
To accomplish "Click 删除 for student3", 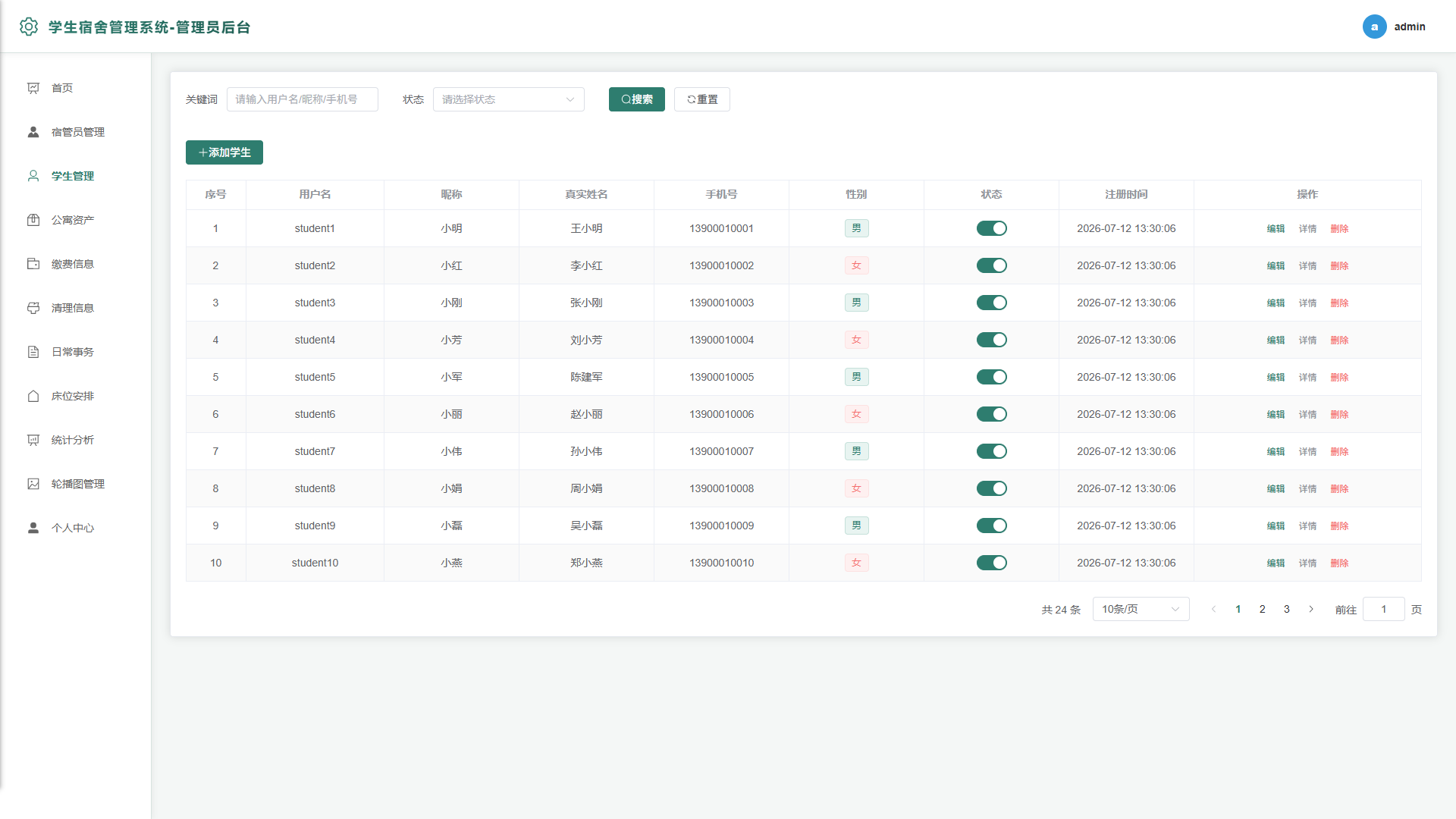I will (1339, 303).
